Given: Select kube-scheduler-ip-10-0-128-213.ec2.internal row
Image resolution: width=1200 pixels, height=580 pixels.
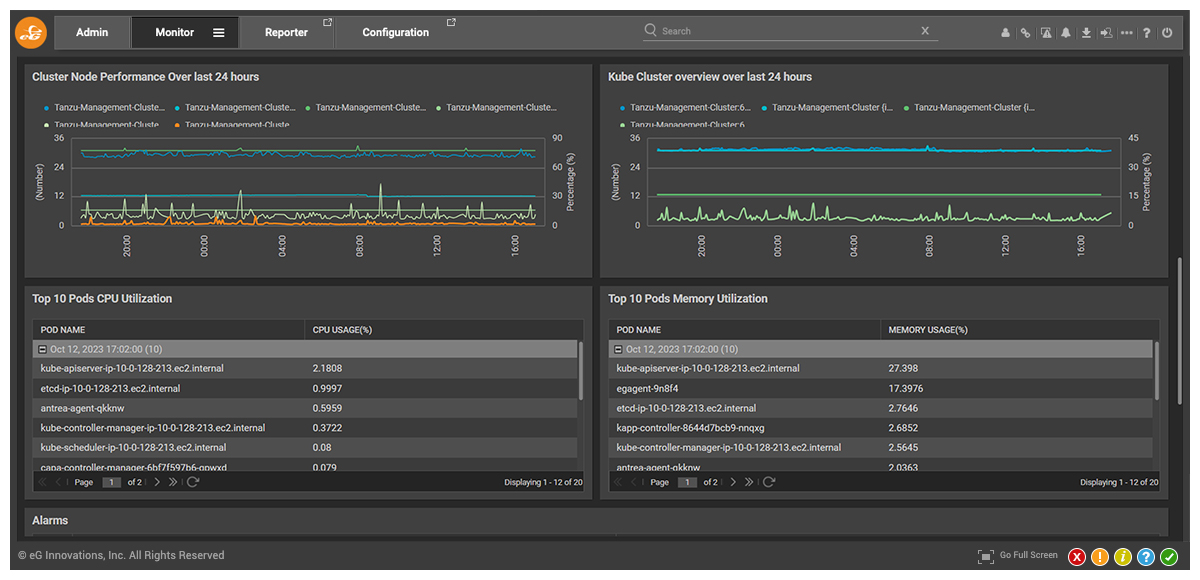Looking at the screenshot, I should tap(305, 447).
